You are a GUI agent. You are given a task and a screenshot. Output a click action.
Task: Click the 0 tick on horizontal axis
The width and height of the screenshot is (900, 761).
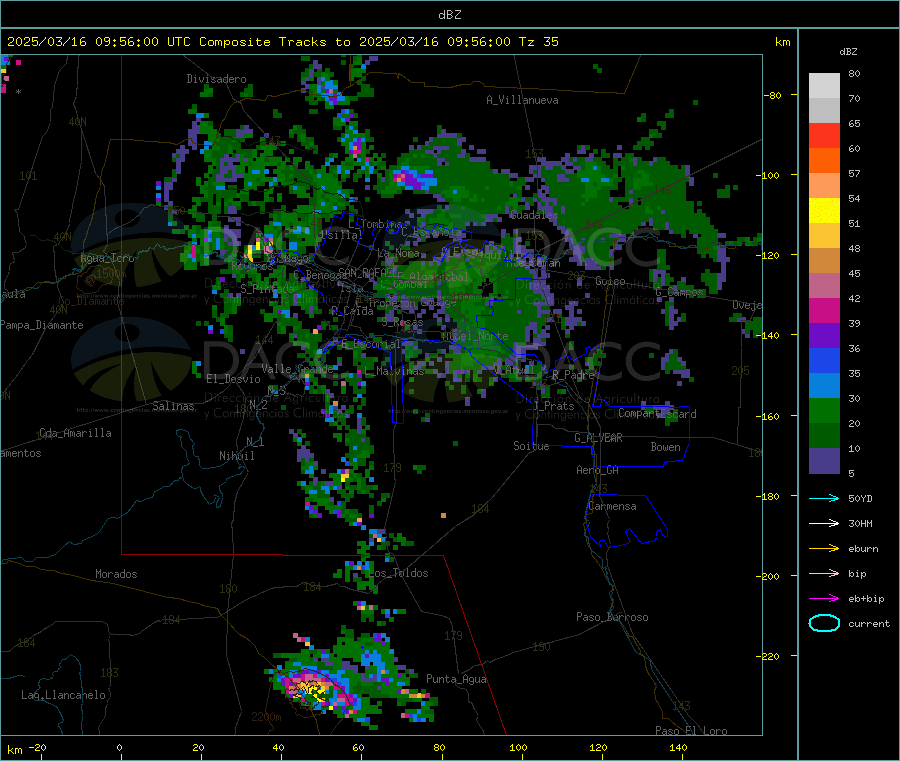pos(119,747)
